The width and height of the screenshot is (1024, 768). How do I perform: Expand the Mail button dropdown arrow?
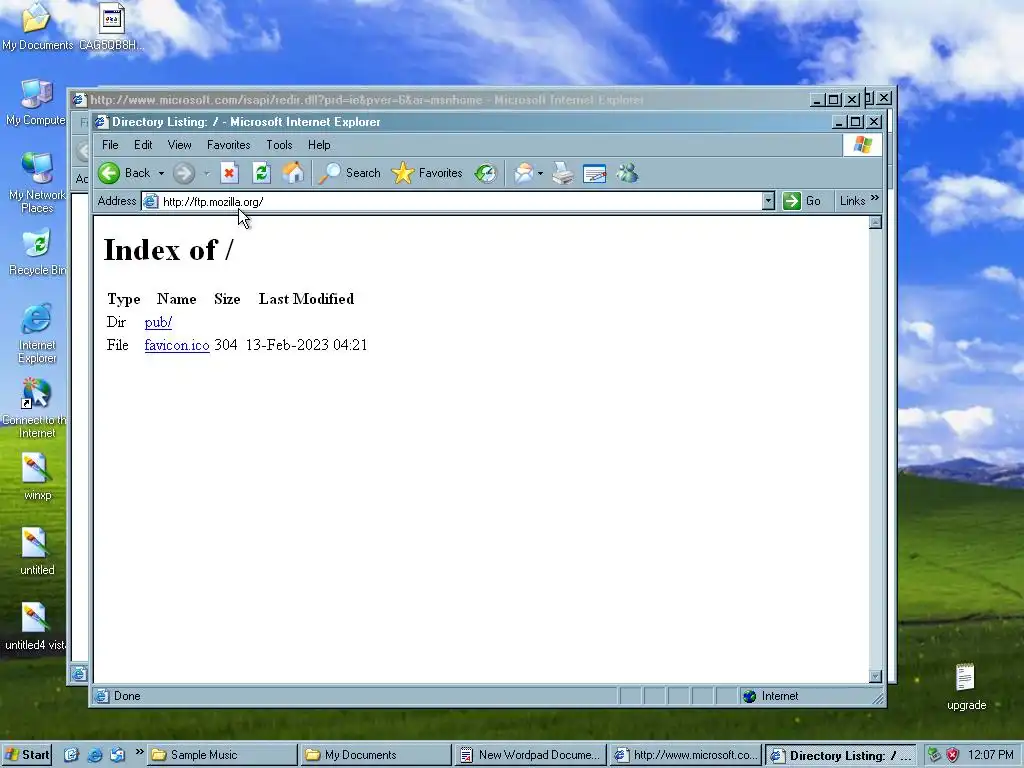click(x=540, y=173)
